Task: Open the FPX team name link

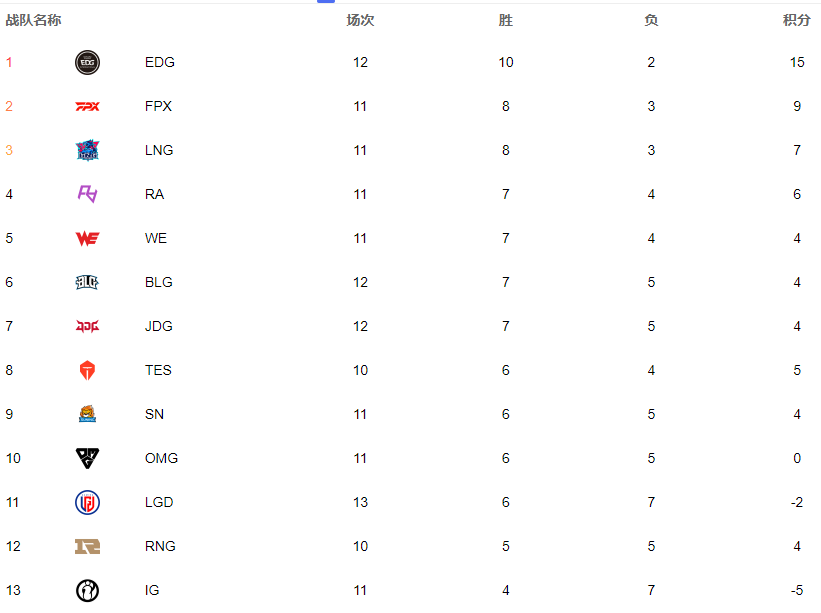Action: point(158,106)
